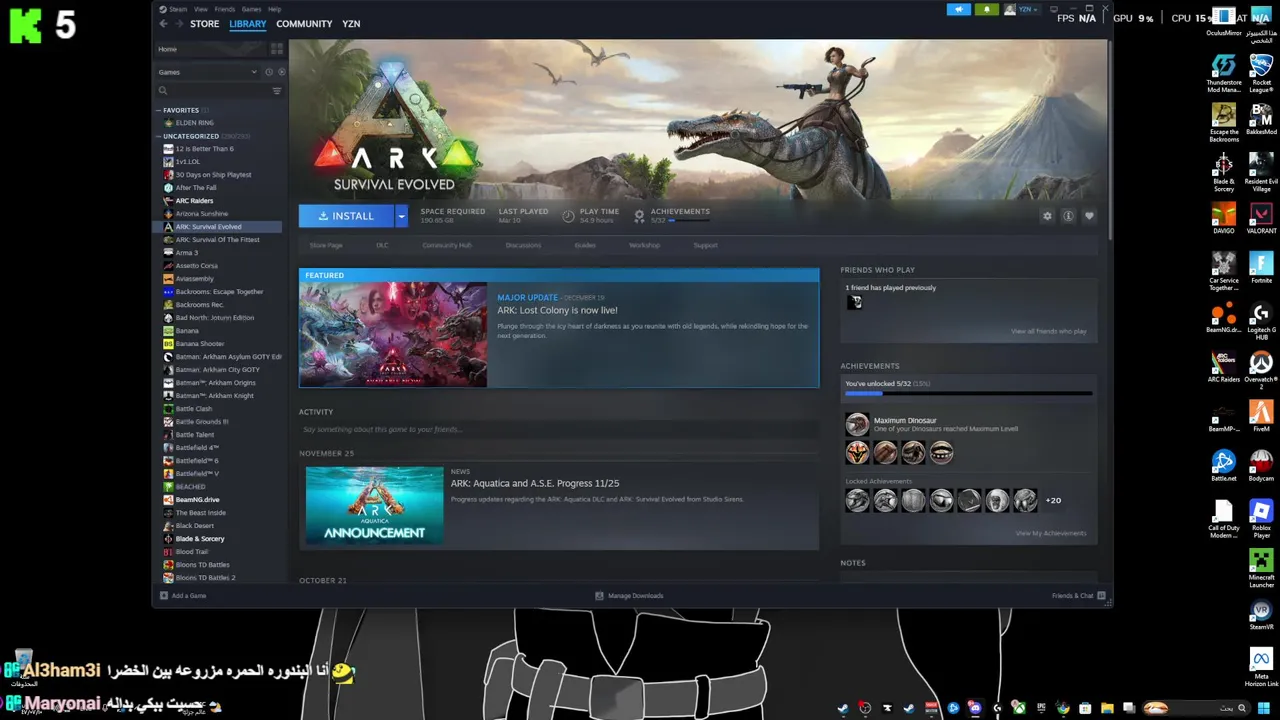Open the Community Hub link

click(x=447, y=245)
